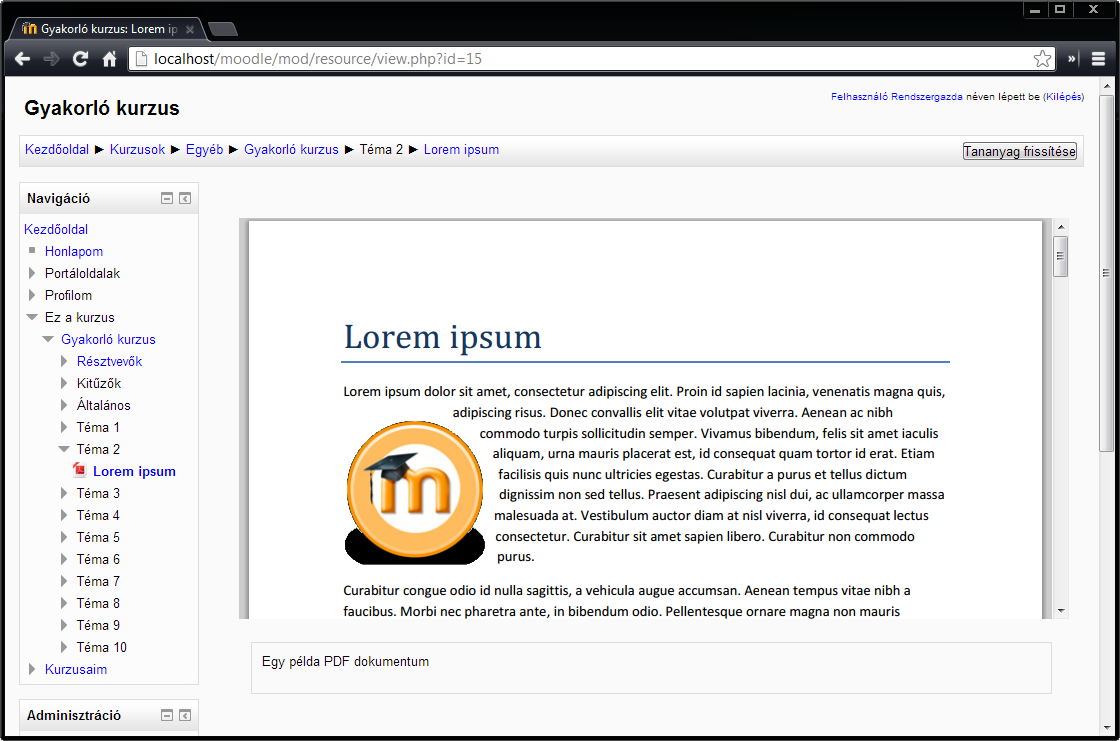Click the Moodle logo image in the PDF
The image size is (1120, 741).
point(415,492)
